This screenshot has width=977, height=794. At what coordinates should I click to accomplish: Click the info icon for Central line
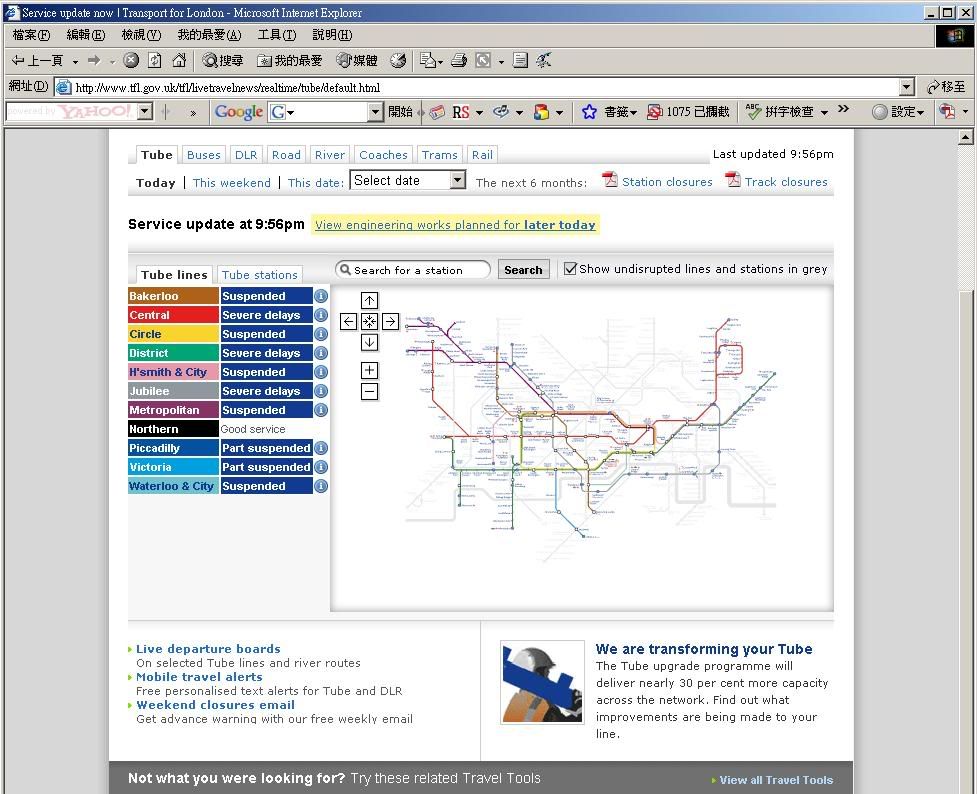point(321,315)
